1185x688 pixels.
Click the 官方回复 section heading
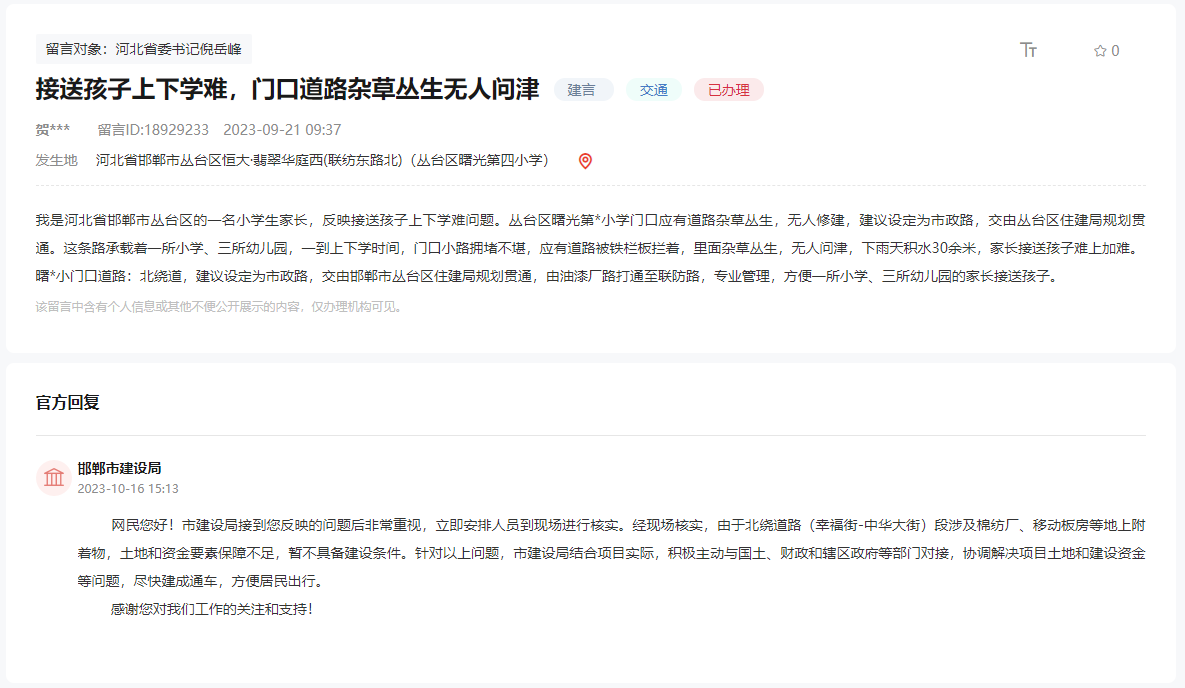[x=67, y=402]
